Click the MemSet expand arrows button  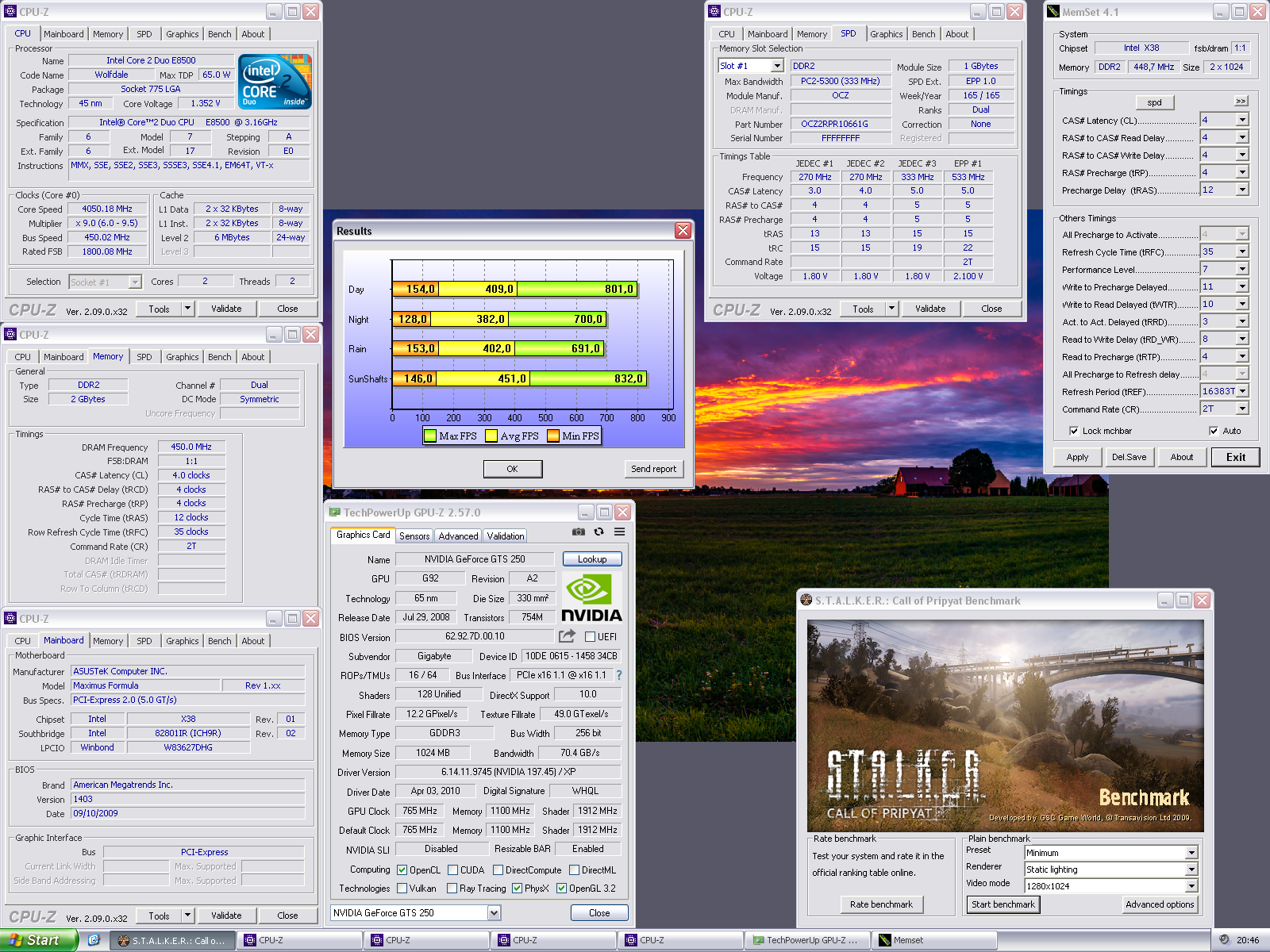pyautogui.click(x=1241, y=102)
